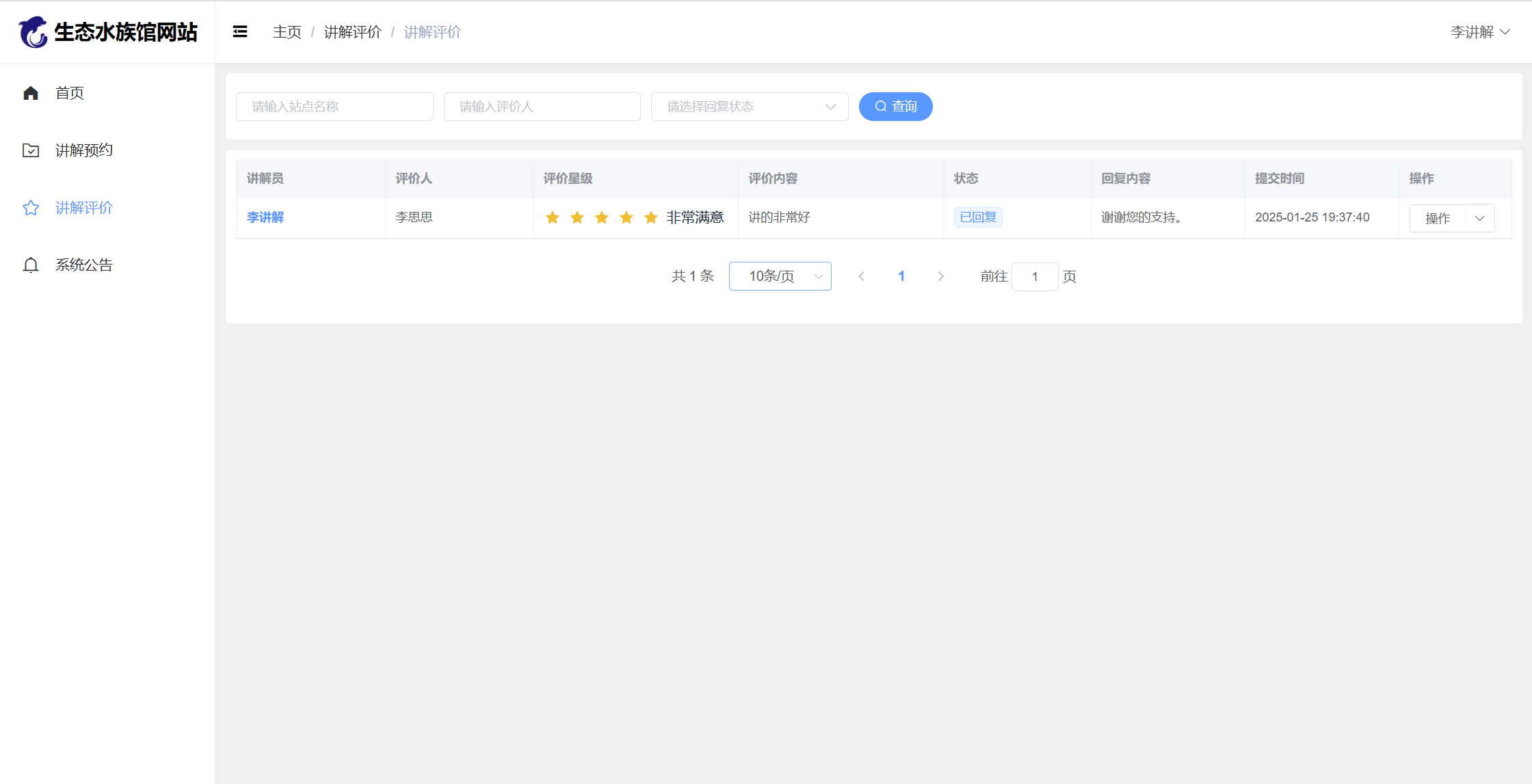Expand the 10条/页 page size selector
1532x784 pixels.
coord(780,276)
